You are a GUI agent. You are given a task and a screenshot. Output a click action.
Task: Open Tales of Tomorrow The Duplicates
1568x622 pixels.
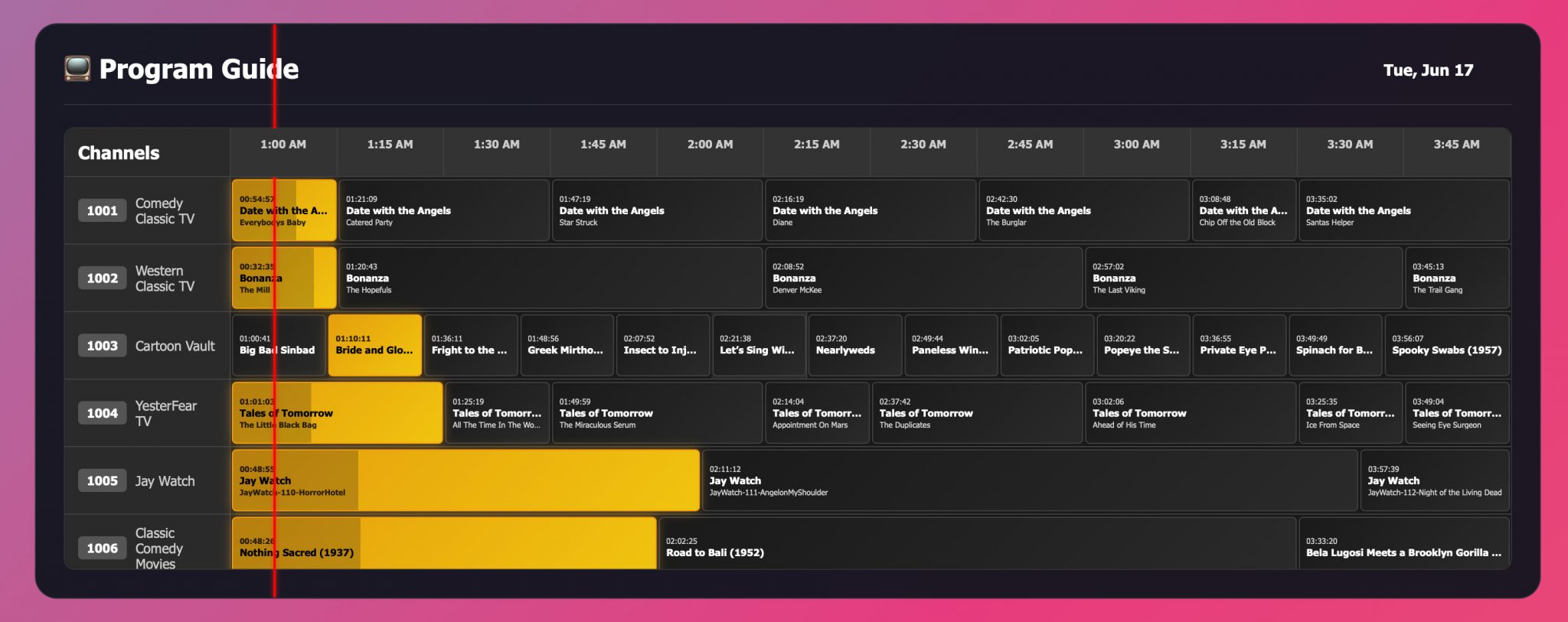[977, 413]
